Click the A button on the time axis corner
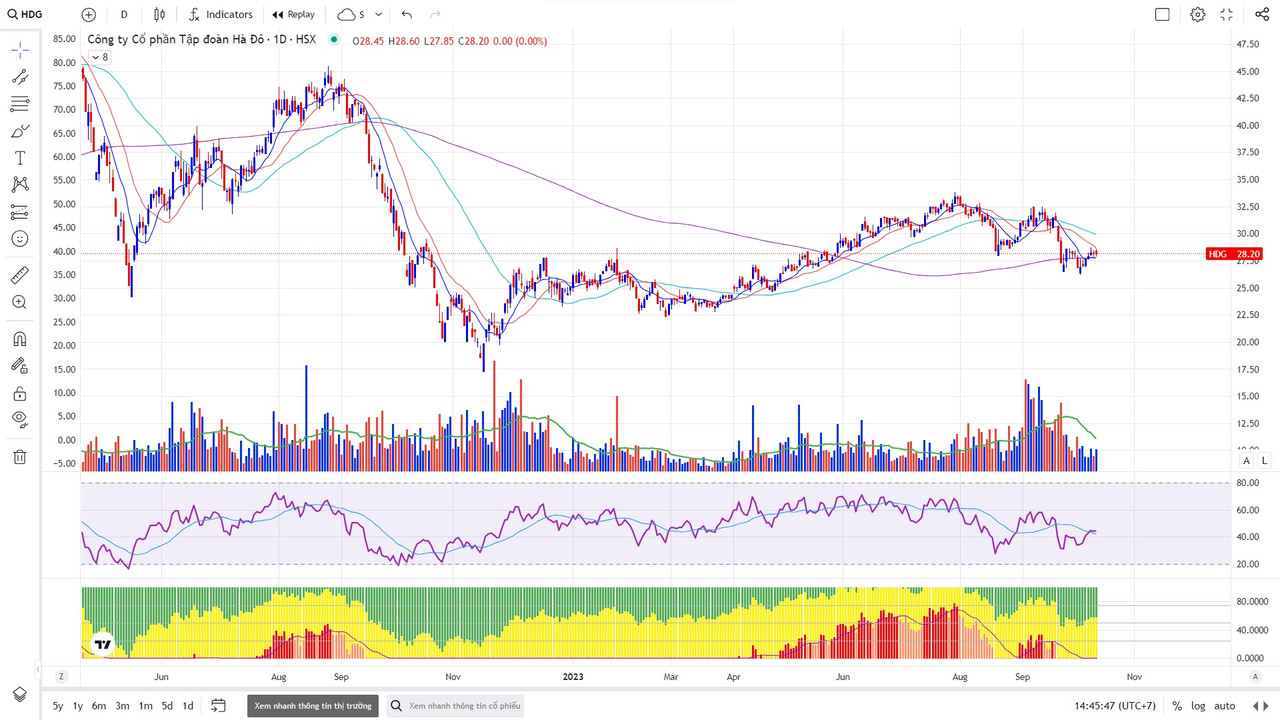1280x720 pixels. pos(1256,676)
